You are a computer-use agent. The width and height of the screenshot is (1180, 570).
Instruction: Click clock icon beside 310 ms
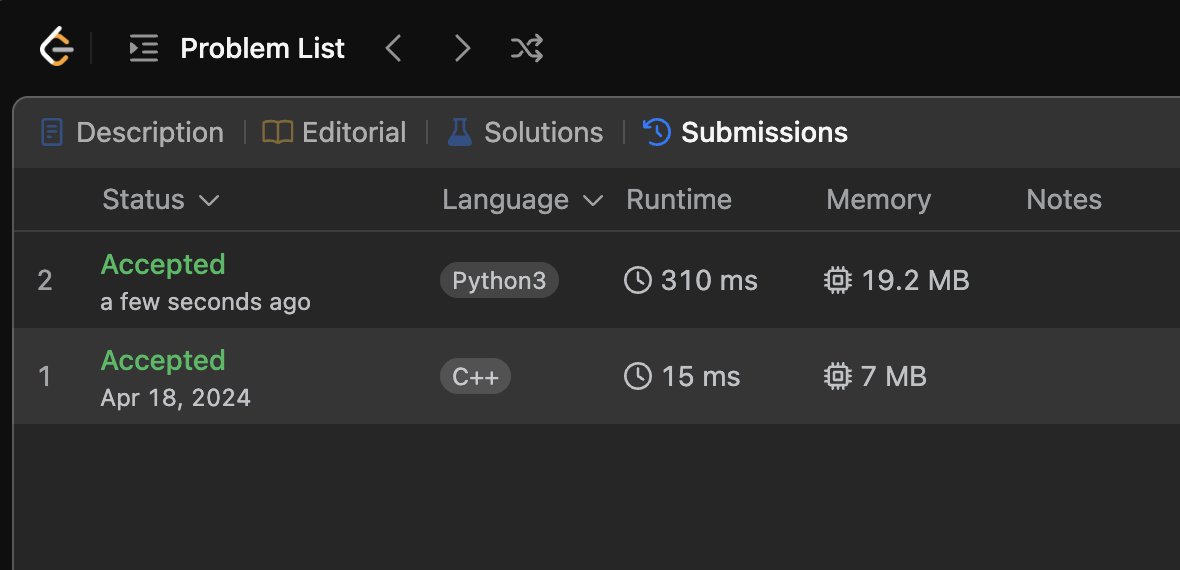[637, 281]
